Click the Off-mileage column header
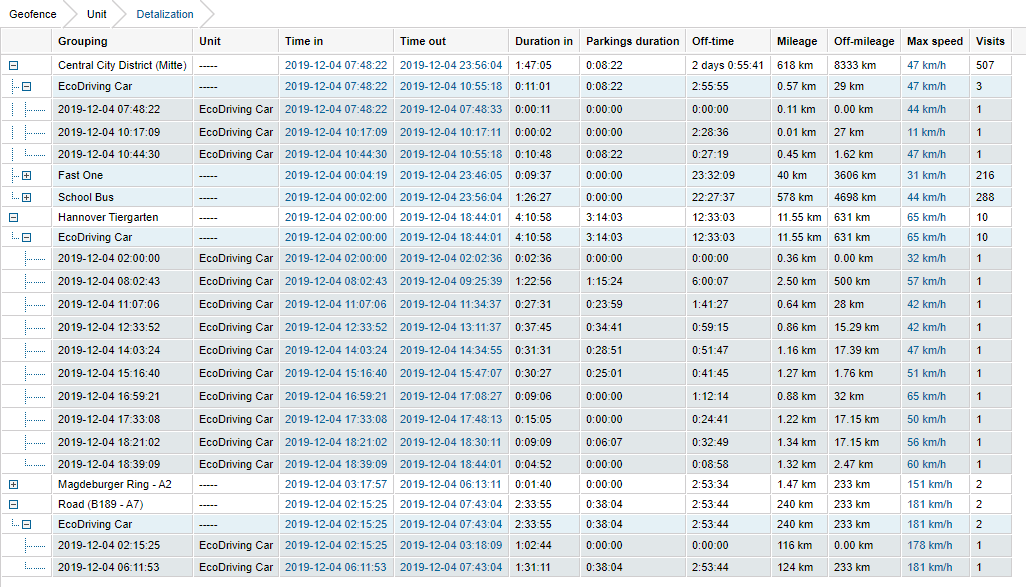 tap(864, 42)
